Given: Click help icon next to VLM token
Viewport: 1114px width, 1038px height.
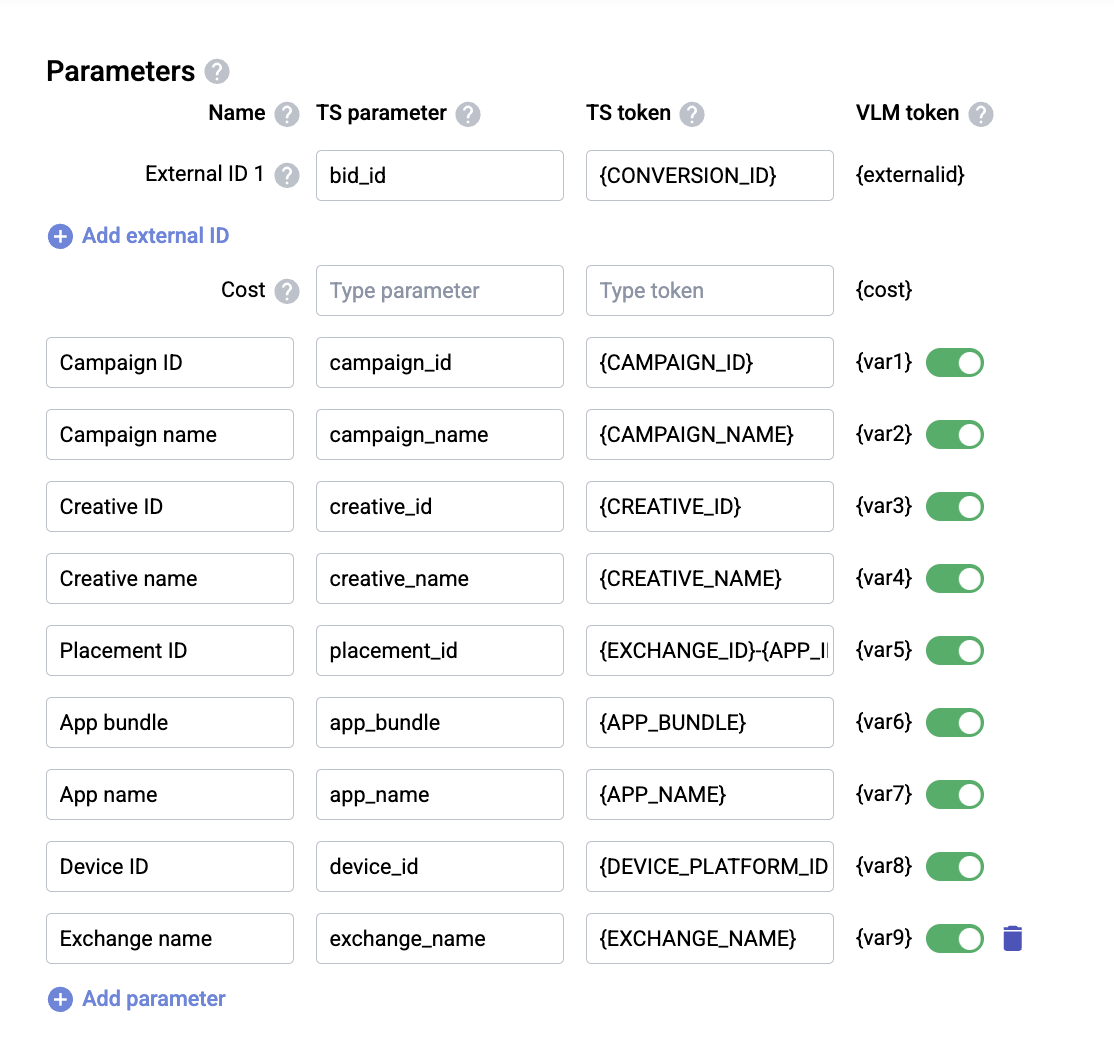Looking at the screenshot, I should pos(981,114).
